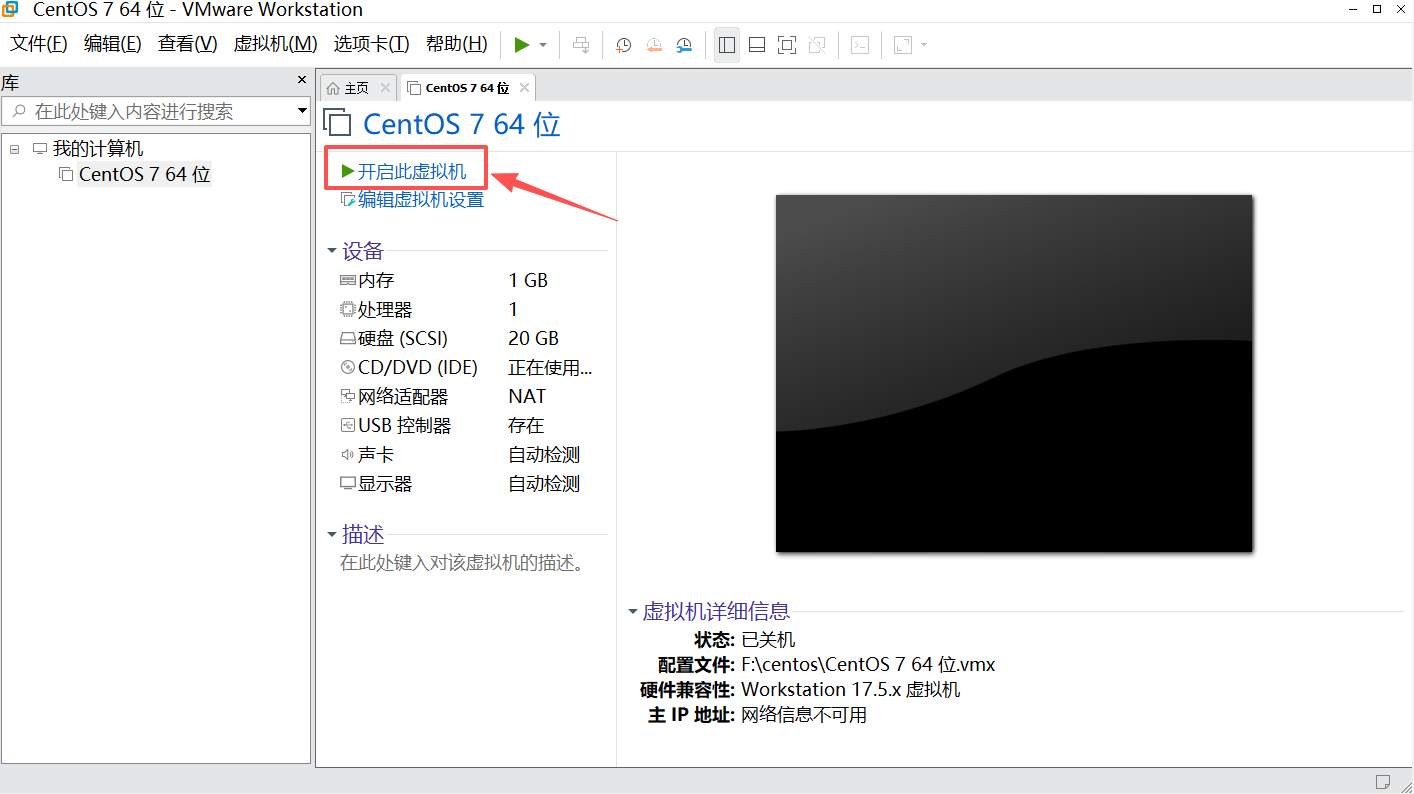Click the console view toolbar icon
Image resolution: width=1414 pixels, height=794 pixels.
tap(860, 45)
